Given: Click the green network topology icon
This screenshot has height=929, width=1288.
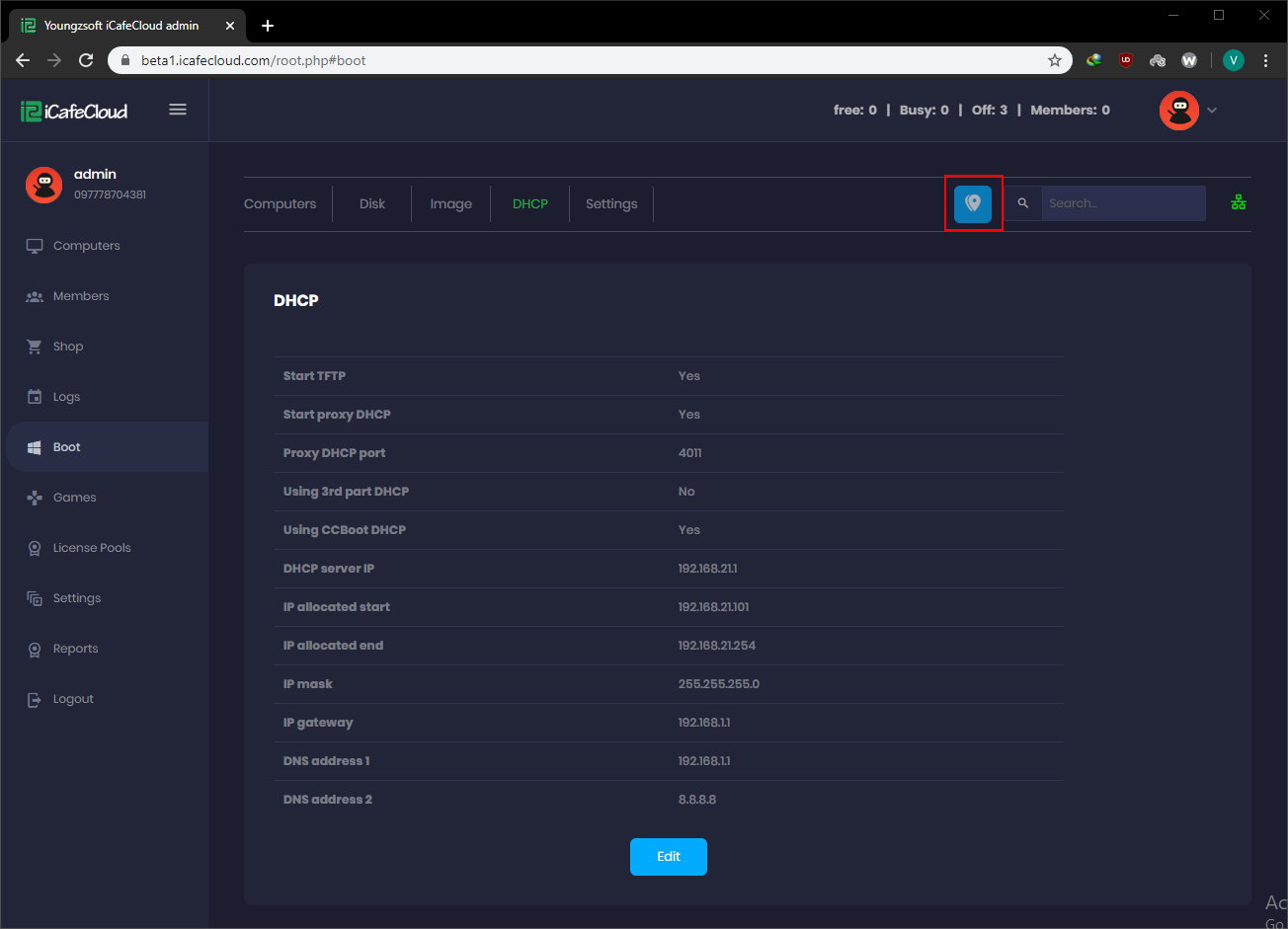Looking at the screenshot, I should click(1239, 203).
